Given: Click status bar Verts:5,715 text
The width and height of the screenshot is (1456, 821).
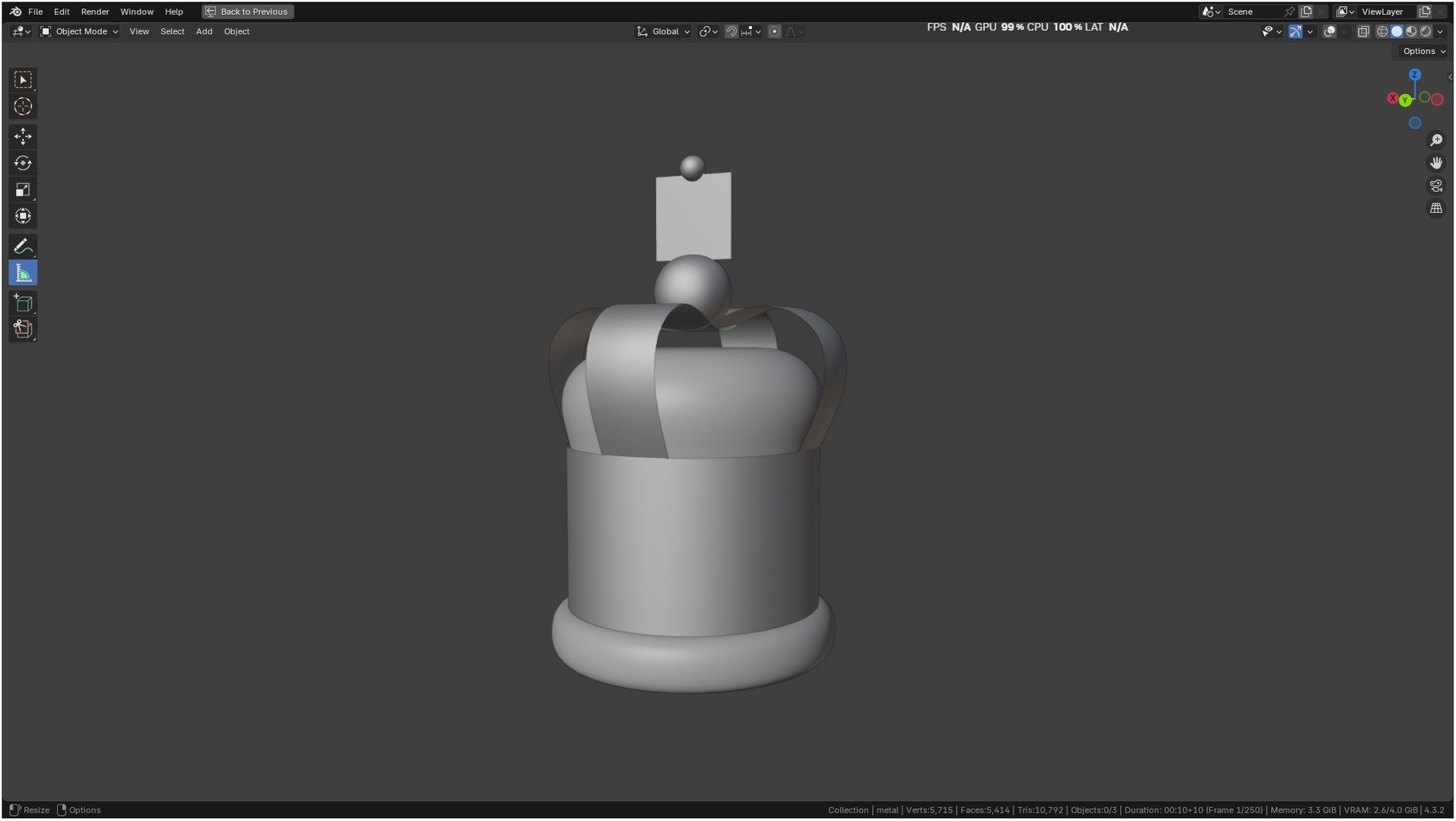Looking at the screenshot, I should pos(929,810).
